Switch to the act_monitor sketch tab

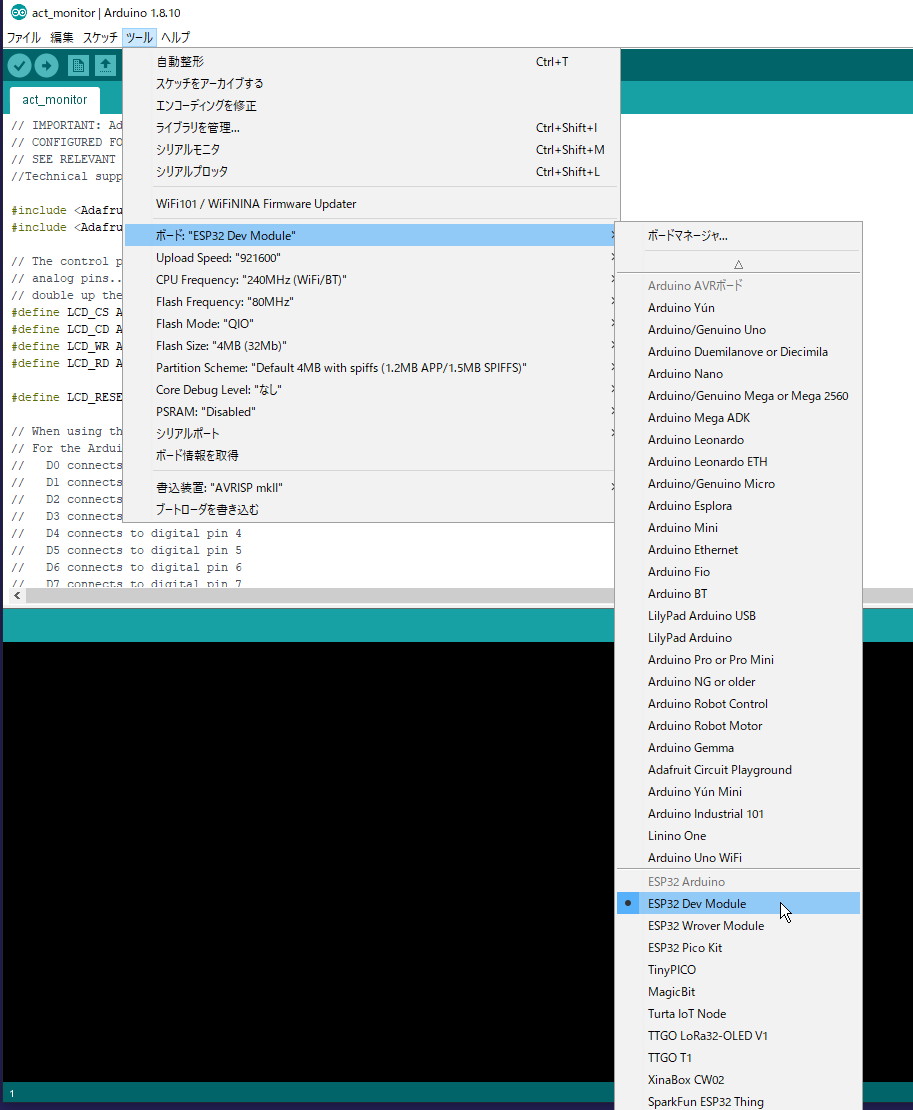(x=55, y=100)
